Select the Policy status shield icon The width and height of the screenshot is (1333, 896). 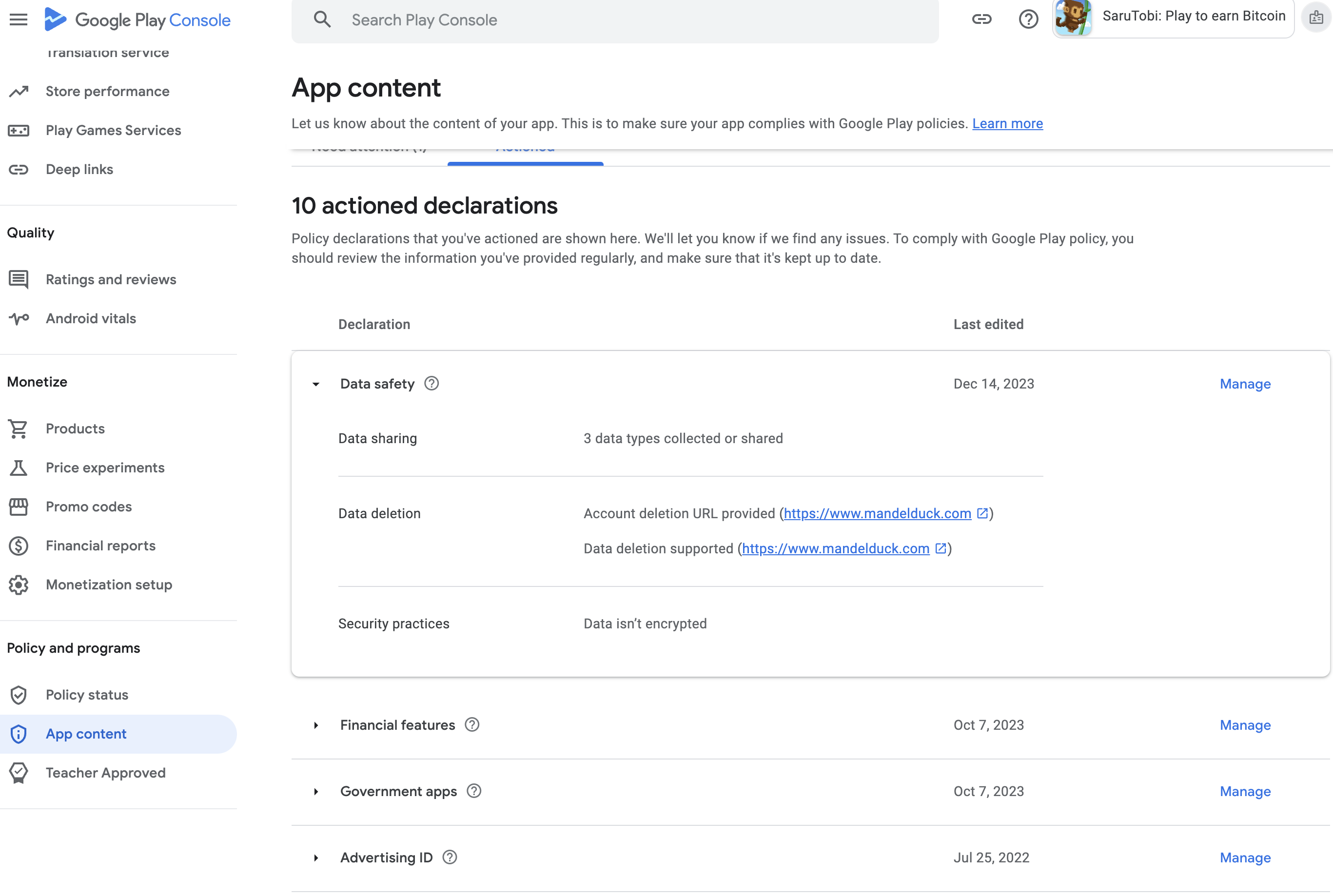click(x=19, y=695)
